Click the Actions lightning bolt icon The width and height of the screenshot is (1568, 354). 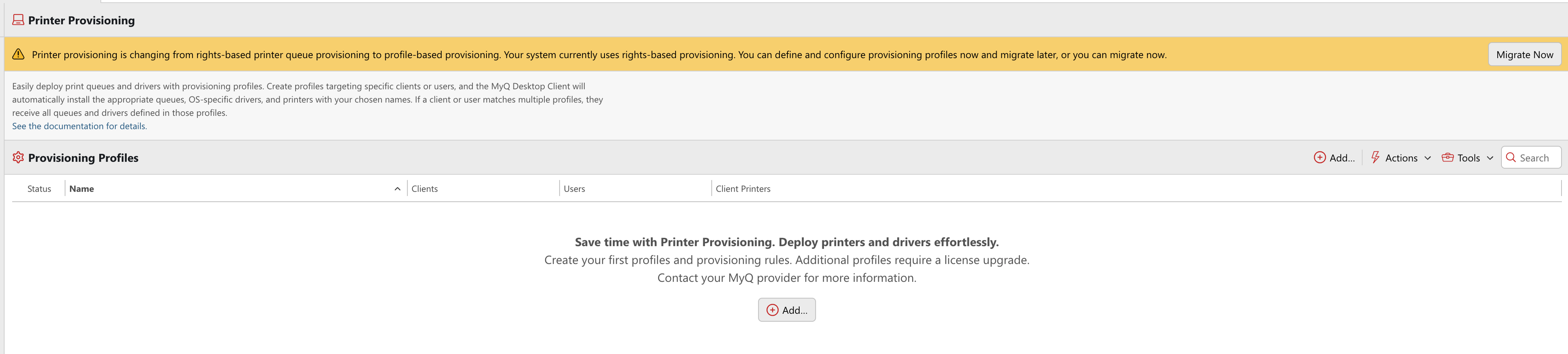[1375, 158]
